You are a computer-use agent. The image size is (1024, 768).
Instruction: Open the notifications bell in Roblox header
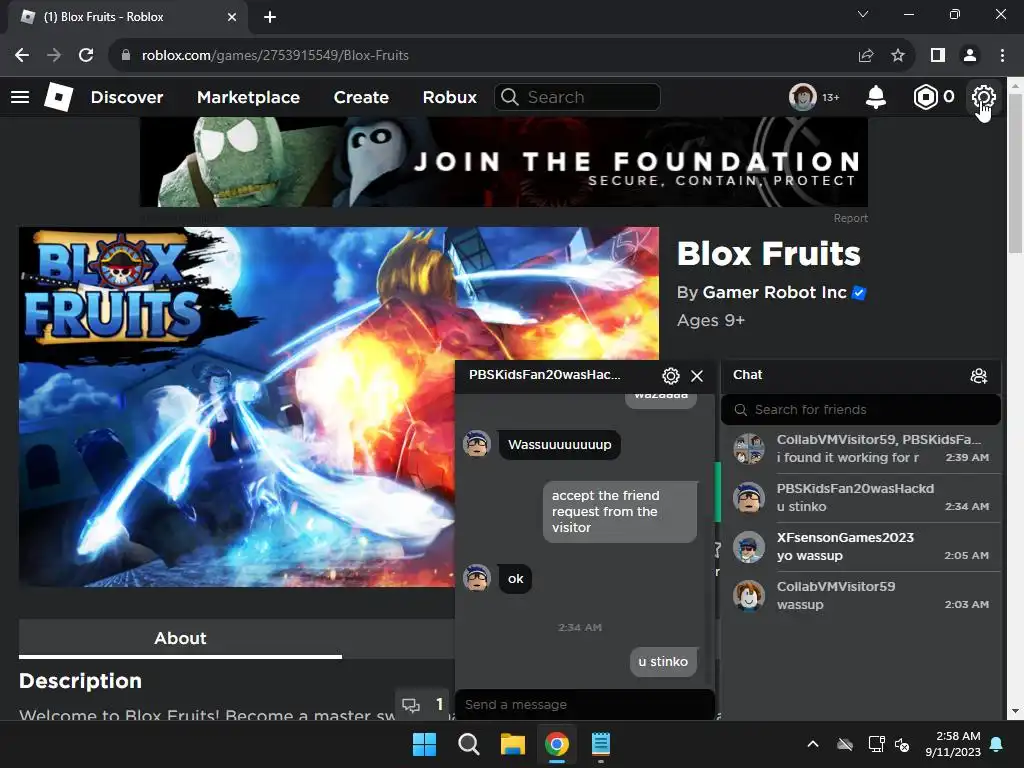876,97
